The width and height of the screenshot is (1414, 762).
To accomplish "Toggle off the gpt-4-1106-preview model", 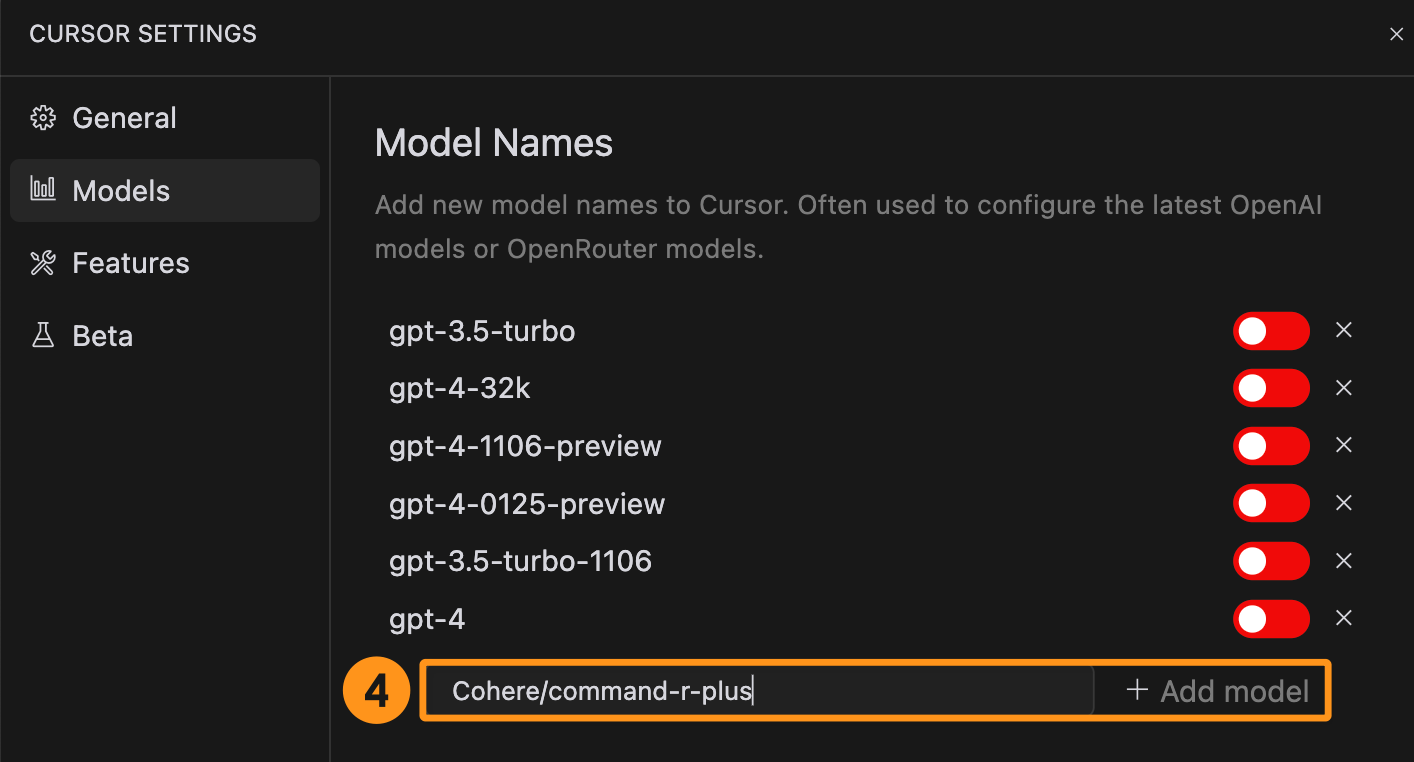I will 1271,446.
